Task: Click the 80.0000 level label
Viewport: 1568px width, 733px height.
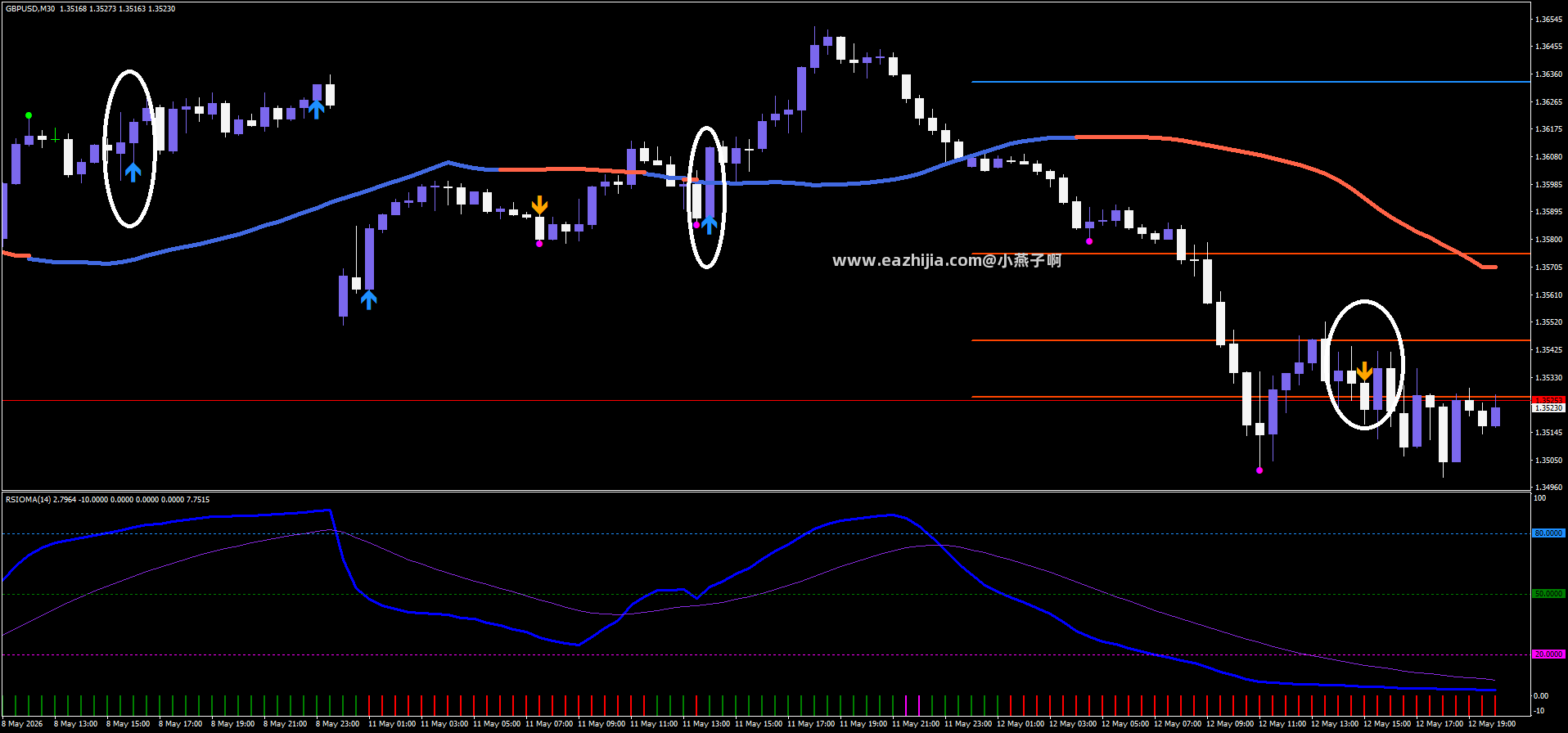Action: (1548, 533)
